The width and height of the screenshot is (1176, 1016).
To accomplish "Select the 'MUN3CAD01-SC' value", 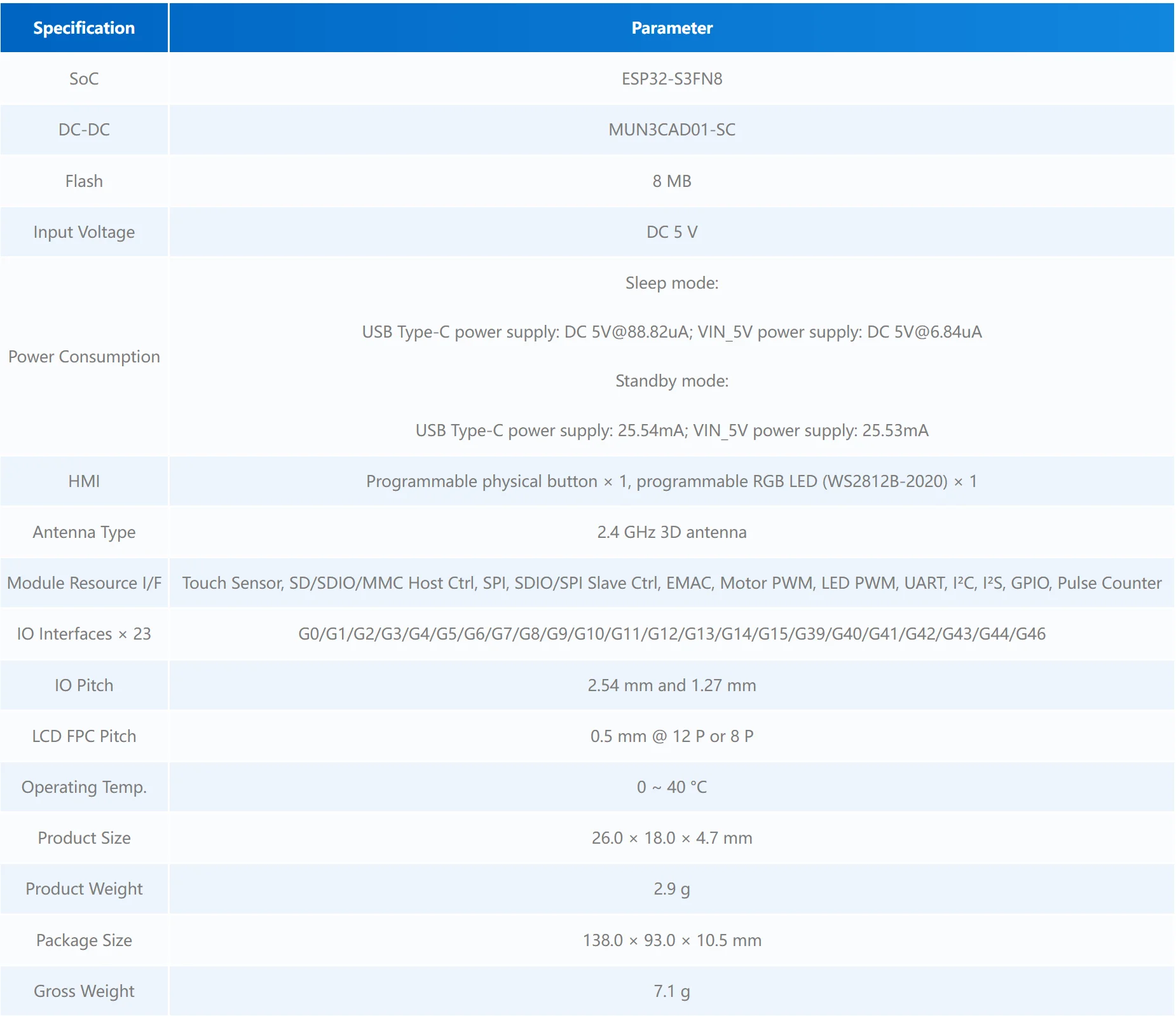I will click(672, 130).
